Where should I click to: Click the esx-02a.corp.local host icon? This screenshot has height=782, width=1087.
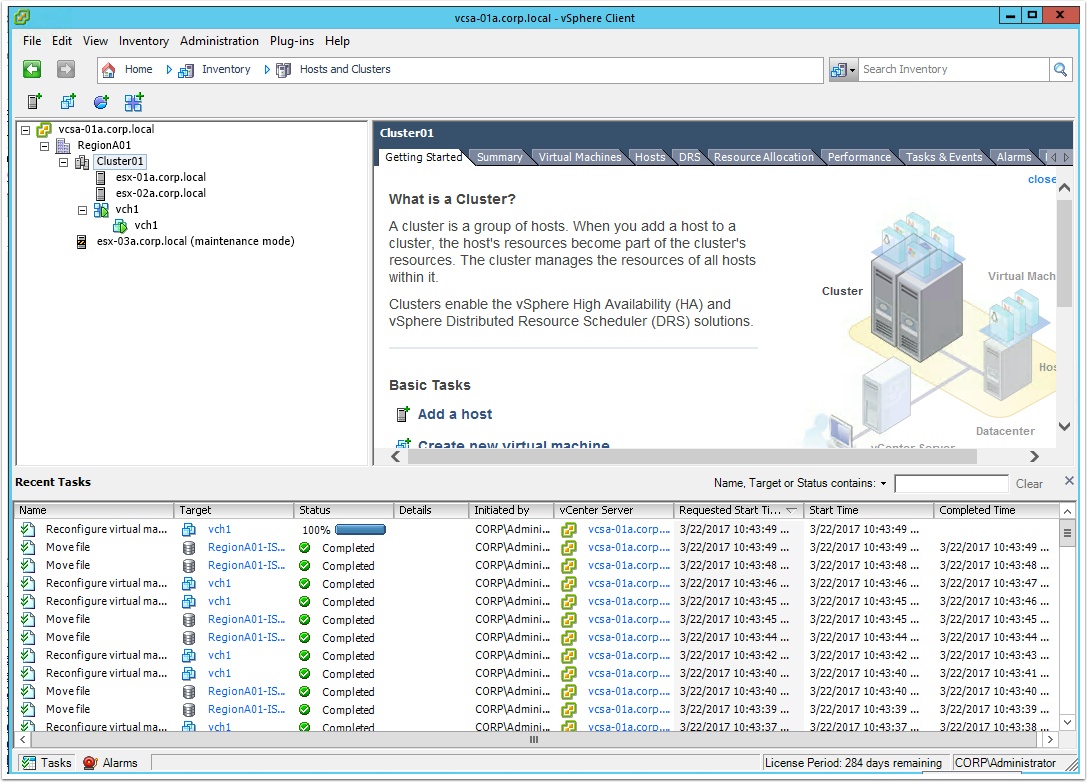tap(101, 193)
